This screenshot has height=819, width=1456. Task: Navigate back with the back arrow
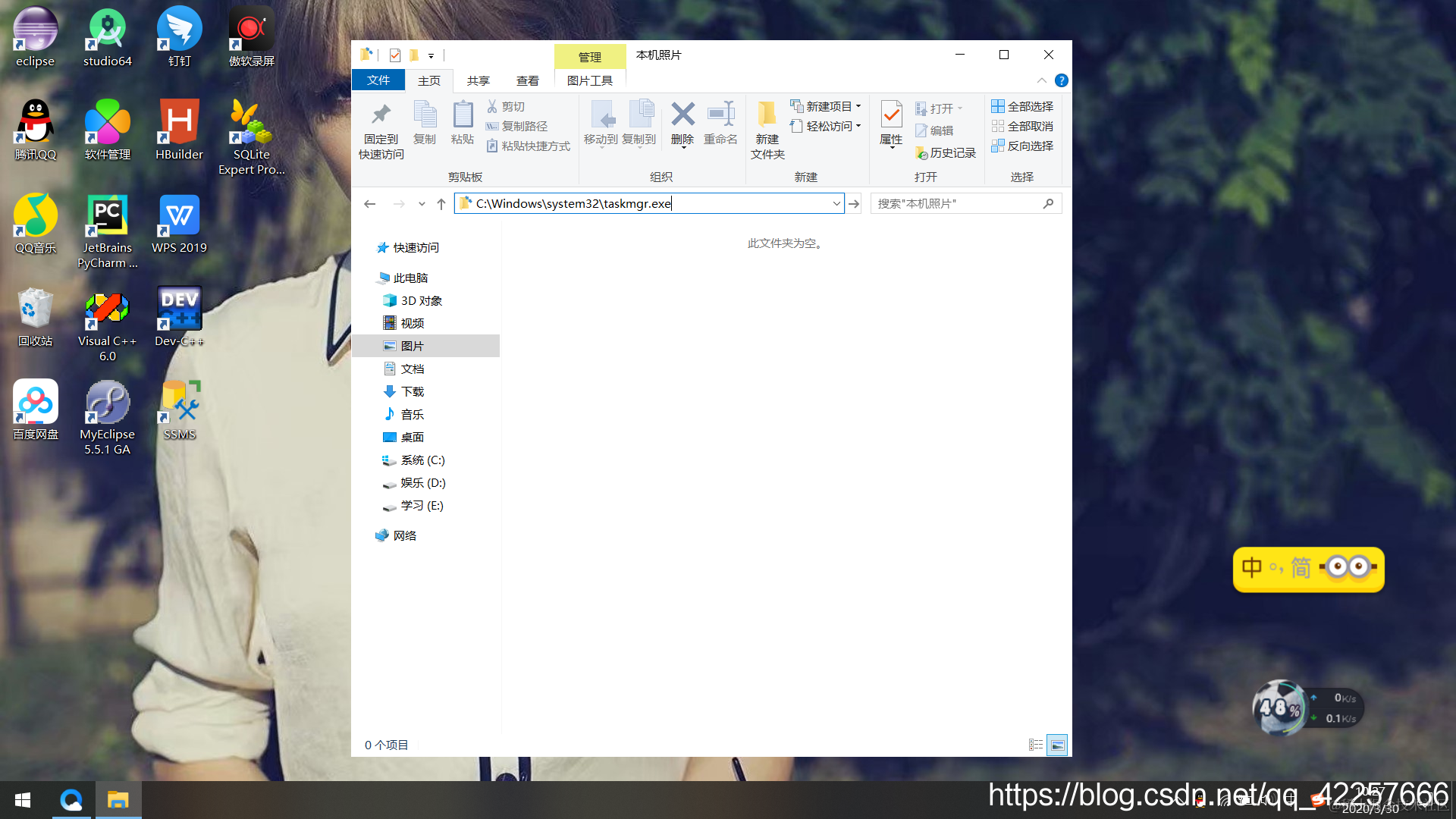(369, 203)
